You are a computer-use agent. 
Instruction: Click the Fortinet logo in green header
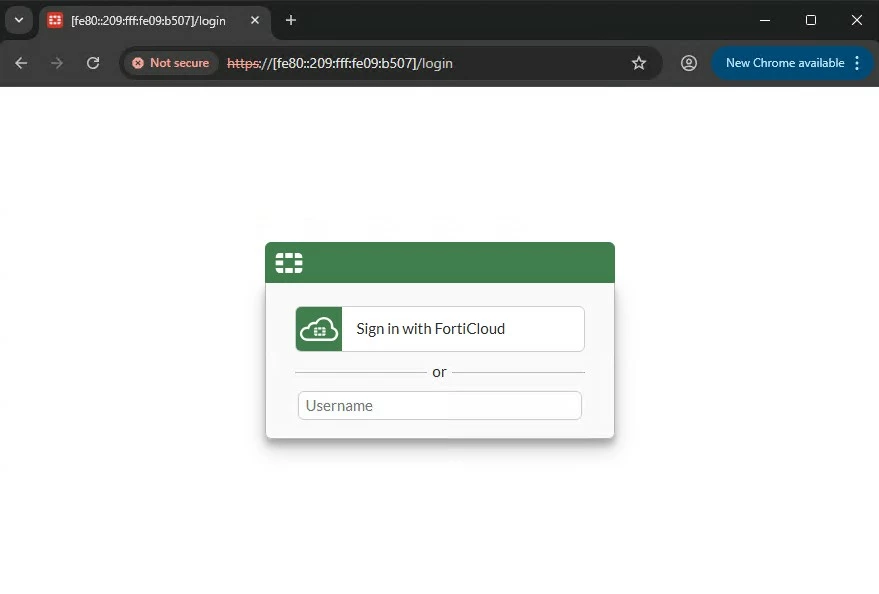pos(289,263)
